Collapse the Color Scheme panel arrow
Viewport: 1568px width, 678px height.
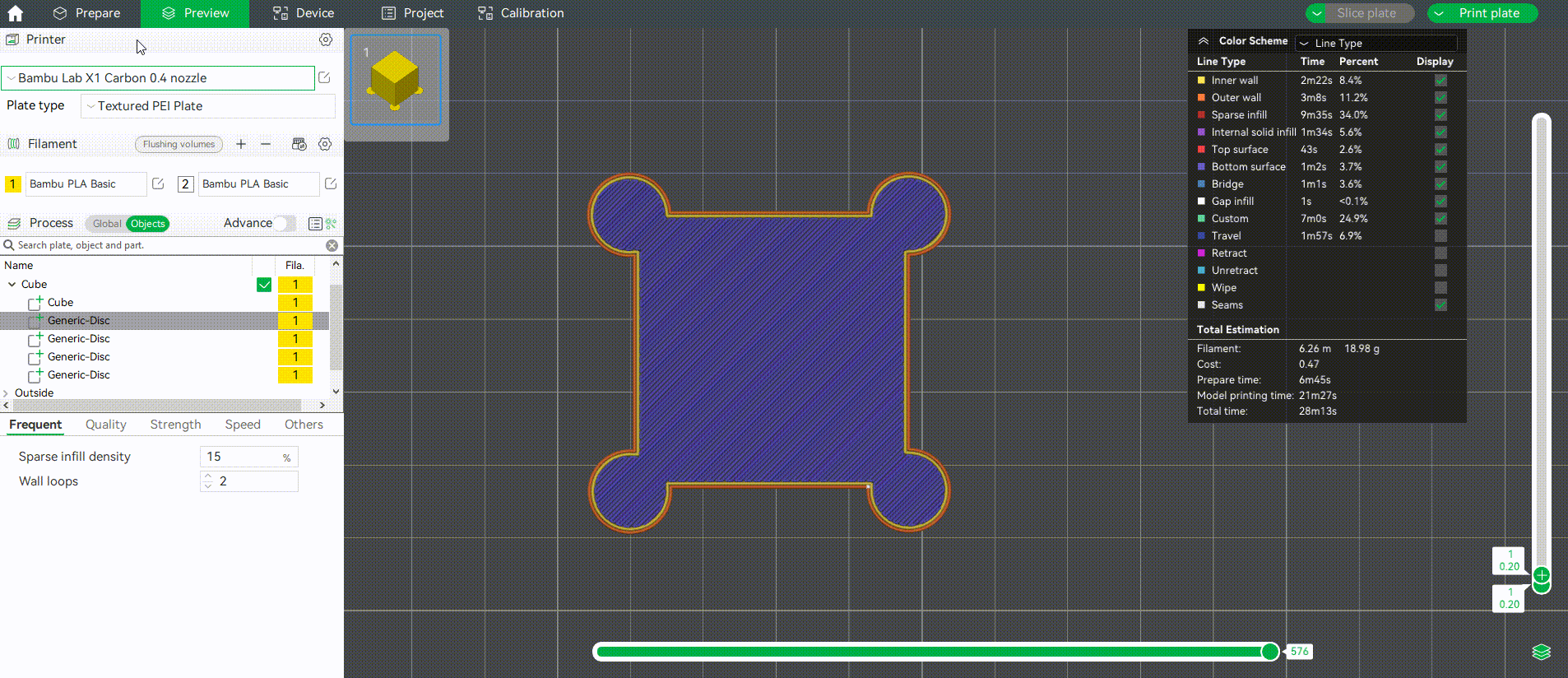(x=1204, y=41)
